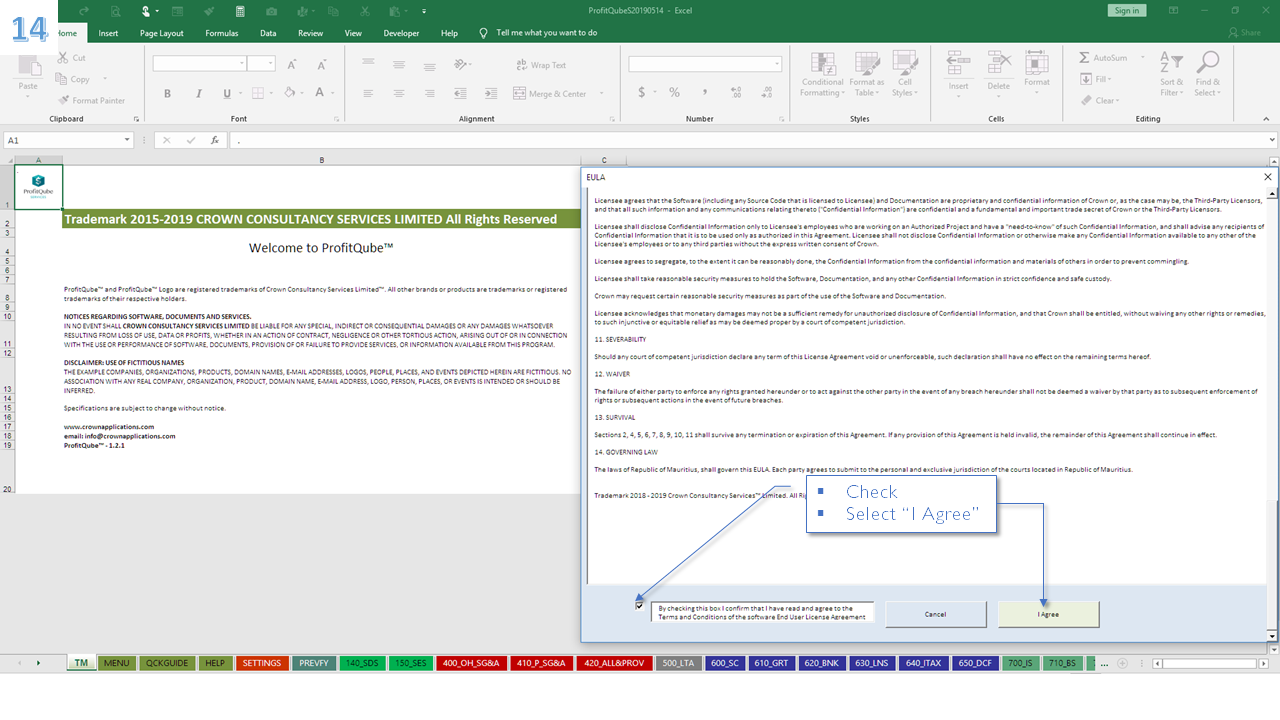
Task: Open the Formulas ribbon tab
Action: [221, 33]
